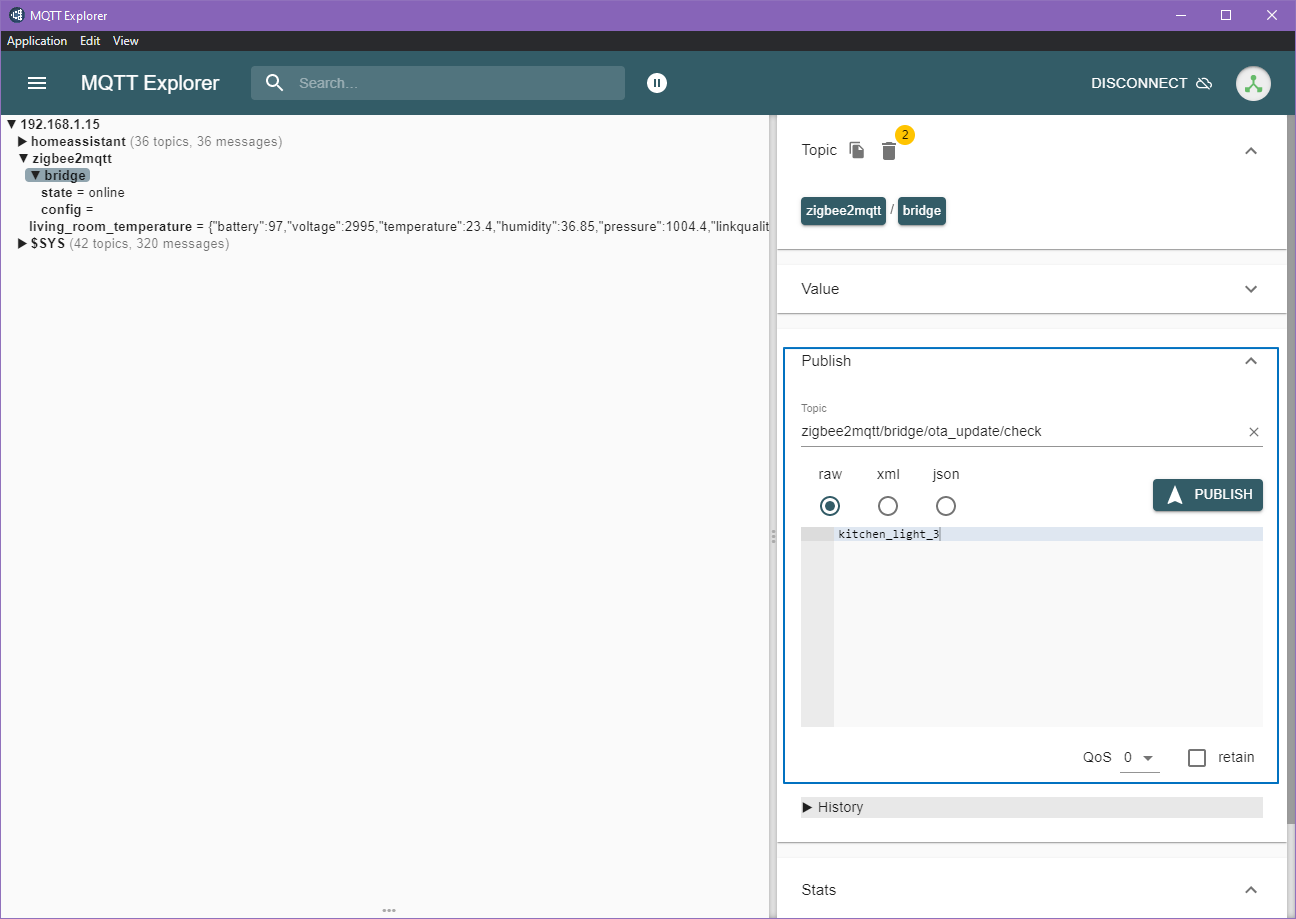The height and width of the screenshot is (919, 1296).
Task: Collapse the zigbee2mqtt topic node
Action: (24, 158)
